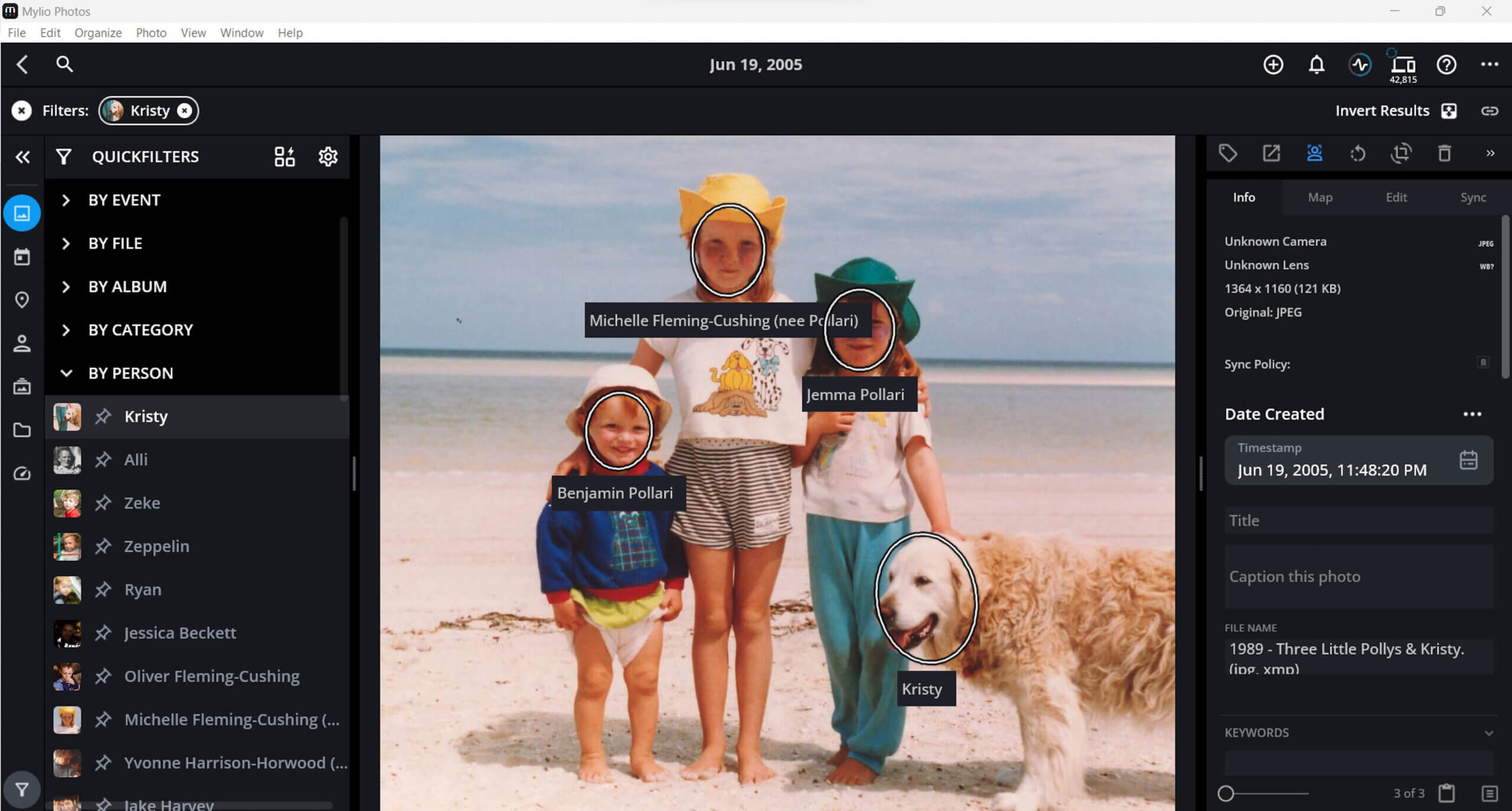Toggle pin for Zeke person filter
1512x811 pixels.
click(x=103, y=503)
